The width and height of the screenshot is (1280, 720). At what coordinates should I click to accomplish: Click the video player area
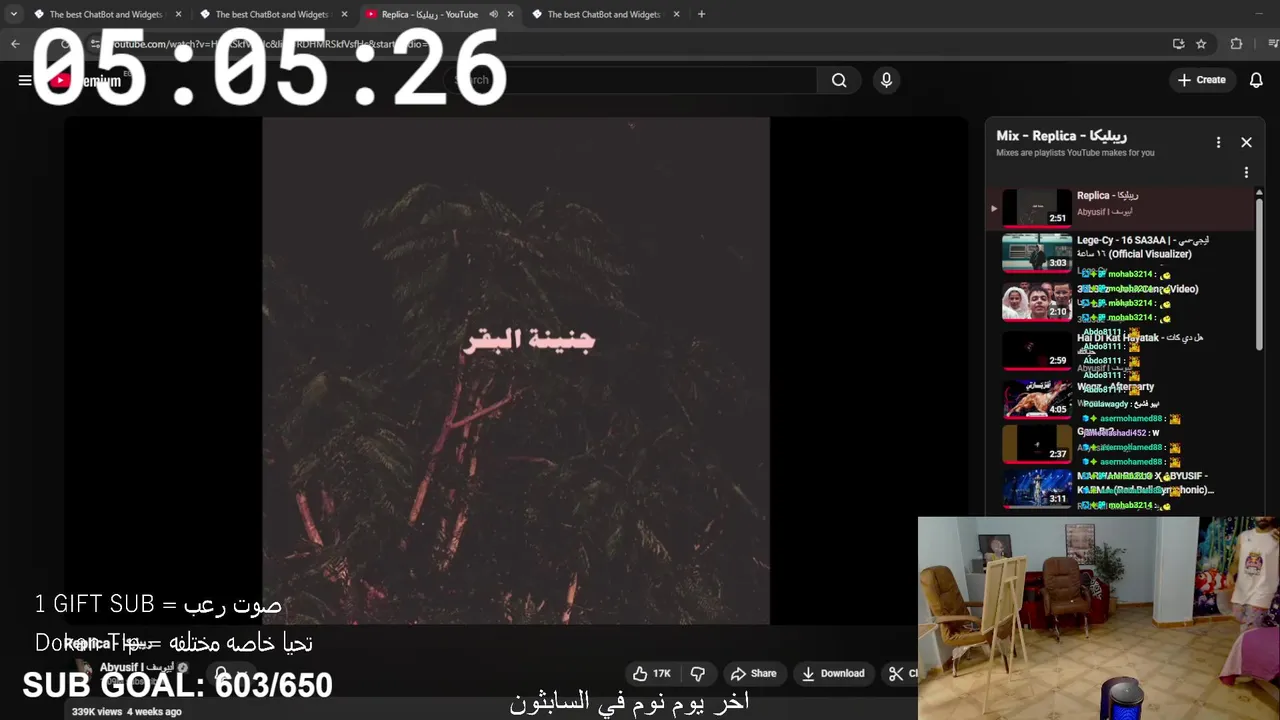click(516, 370)
